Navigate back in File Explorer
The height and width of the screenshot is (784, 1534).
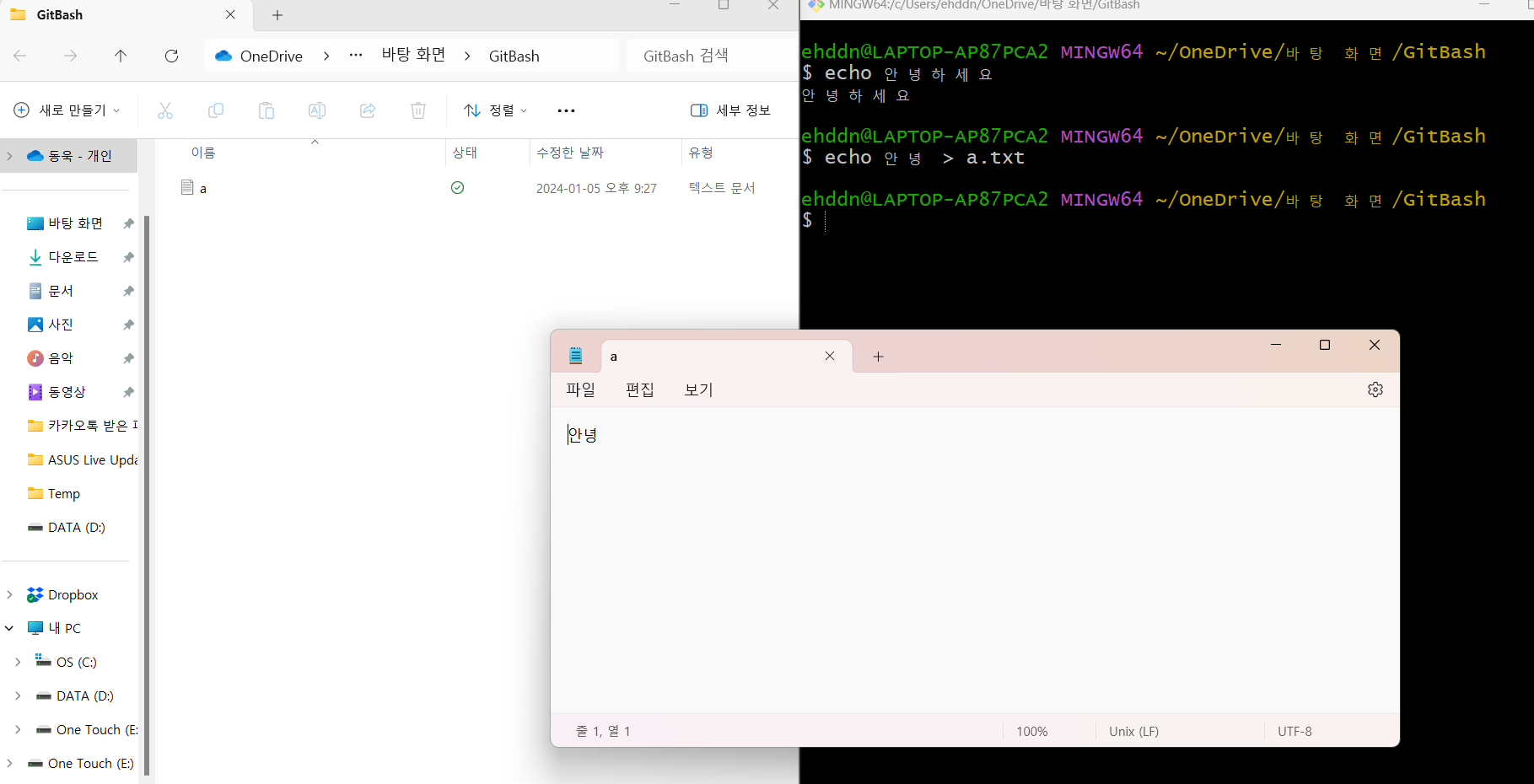(x=20, y=56)
